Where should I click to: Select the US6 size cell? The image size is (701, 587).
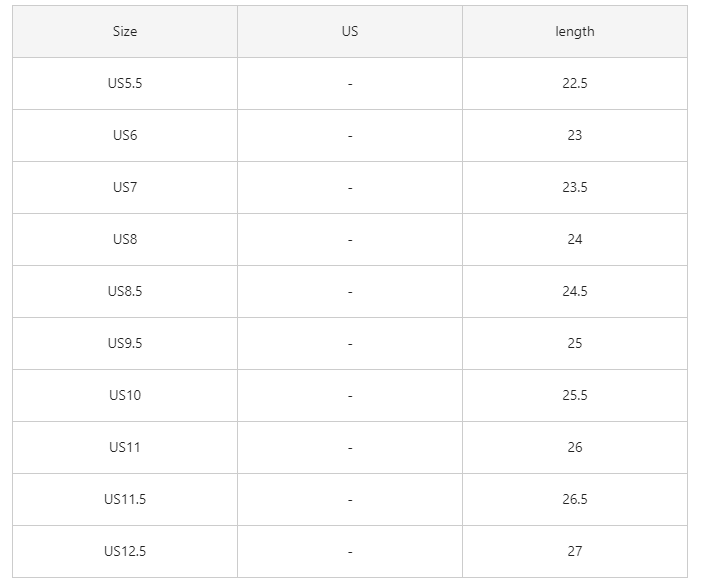tap(125, 135)
